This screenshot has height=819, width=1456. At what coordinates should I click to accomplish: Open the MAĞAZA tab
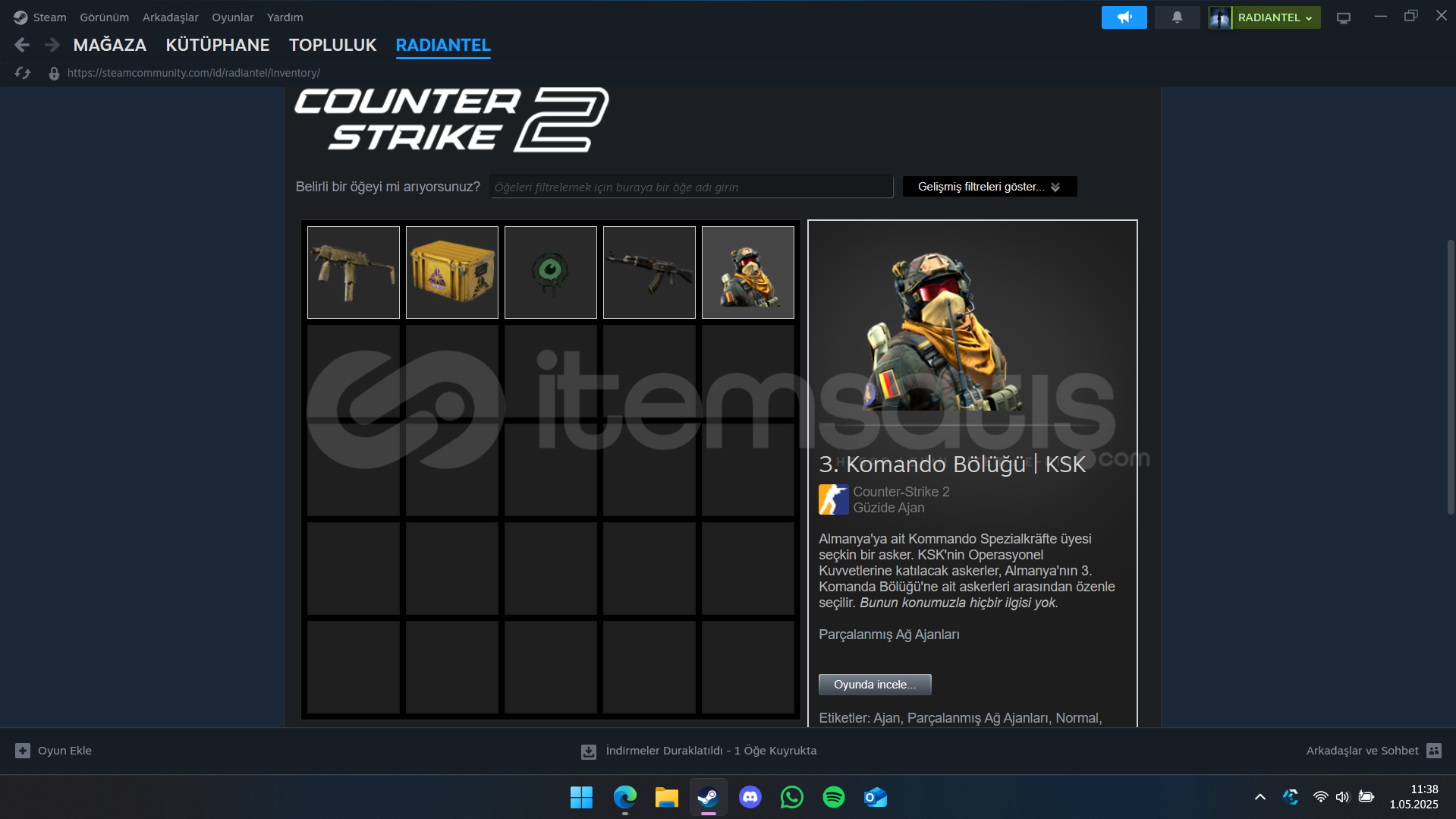point(110,45)
